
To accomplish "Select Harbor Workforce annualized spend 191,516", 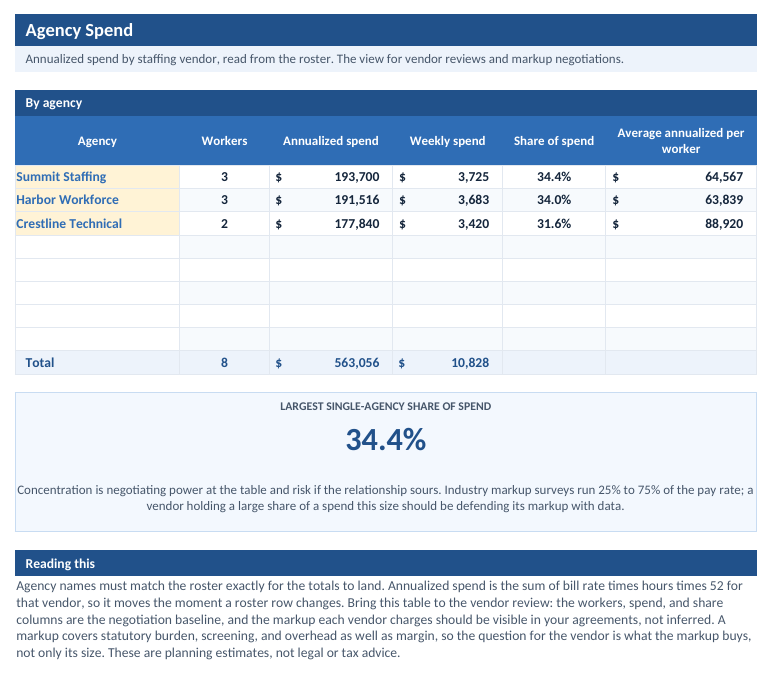I will tap(331, 200).
